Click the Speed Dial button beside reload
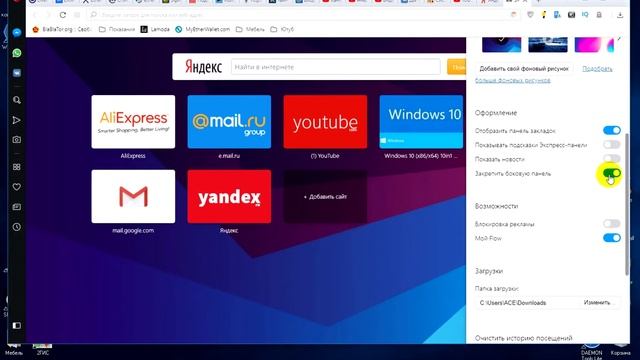 click(x=77, y=15)
